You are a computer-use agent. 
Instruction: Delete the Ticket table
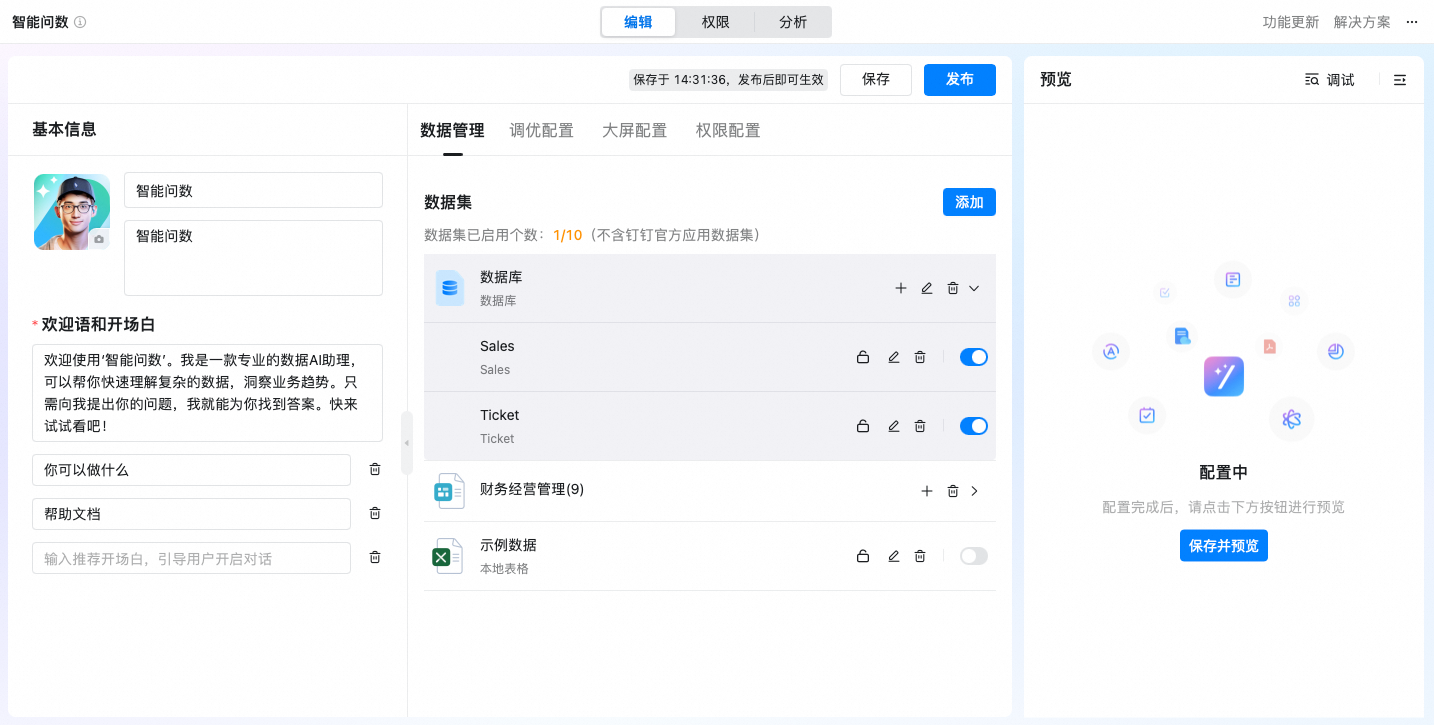coord(920,426)
